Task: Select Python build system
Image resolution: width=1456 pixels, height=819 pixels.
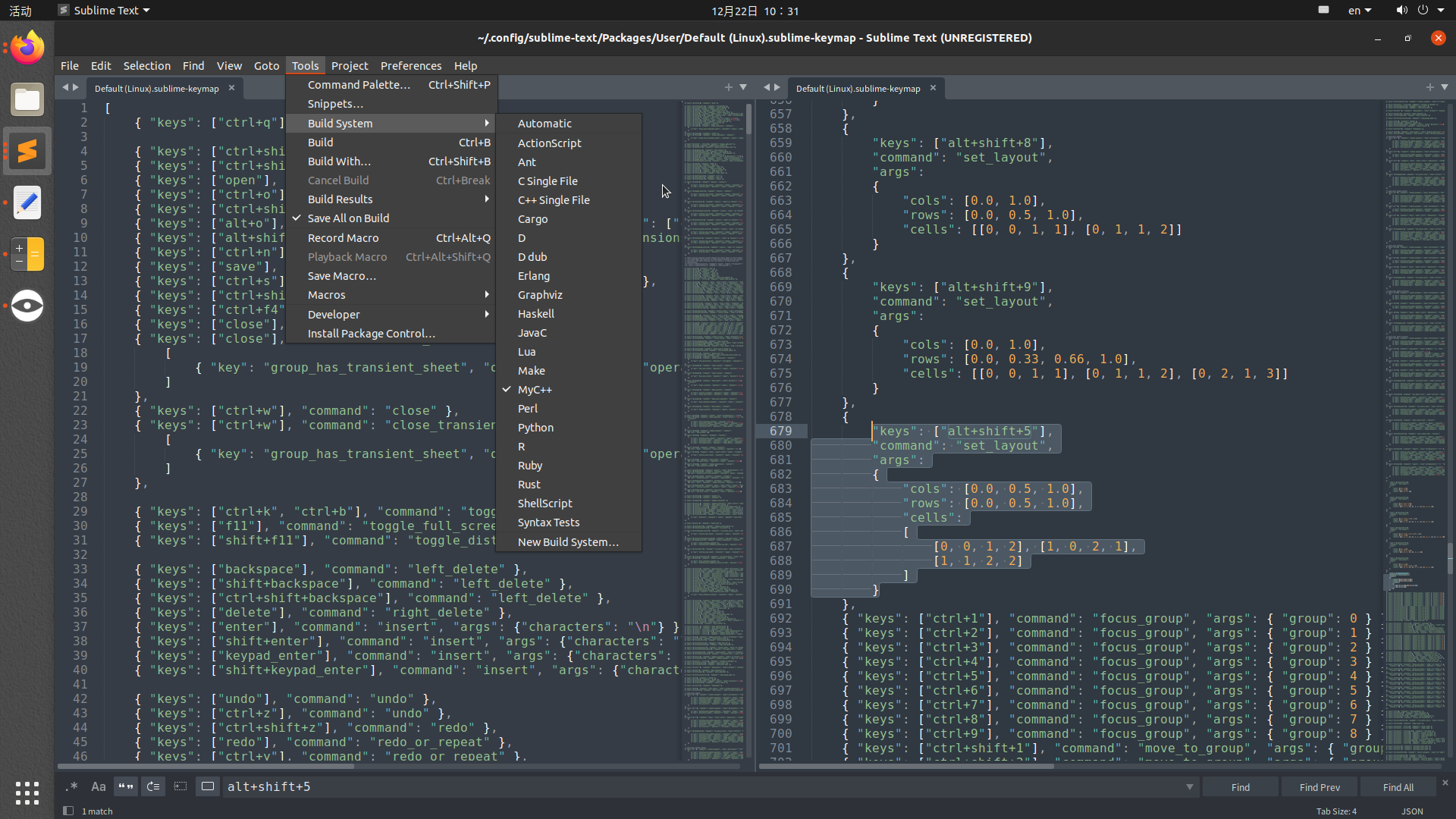Action: (569, 428)
